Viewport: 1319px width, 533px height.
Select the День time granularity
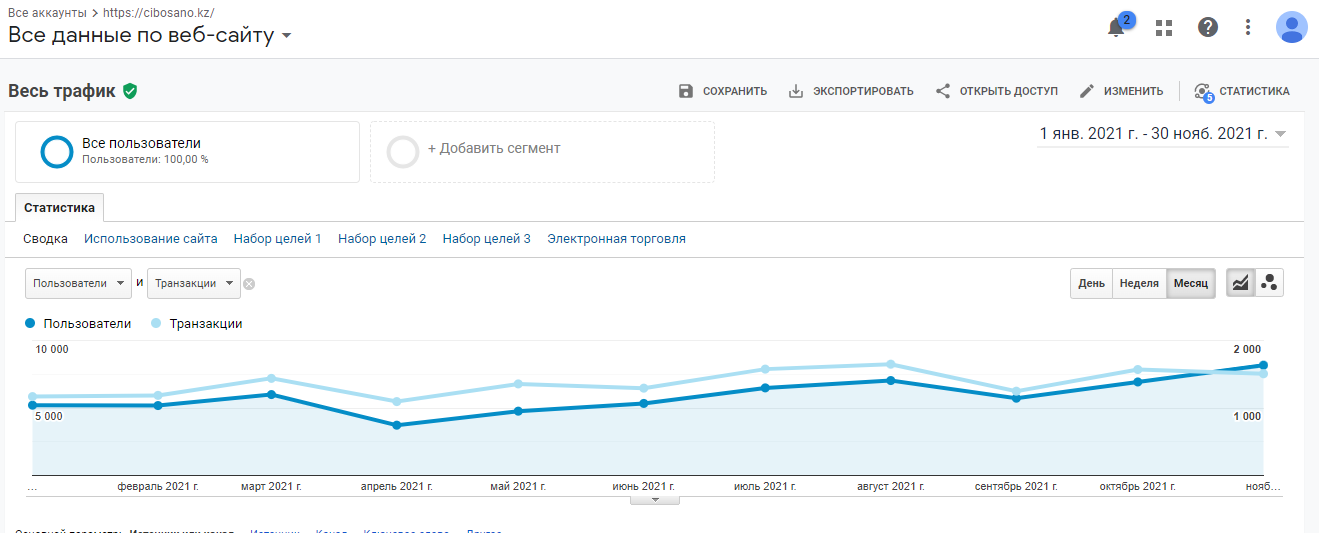coord(1091,283)
